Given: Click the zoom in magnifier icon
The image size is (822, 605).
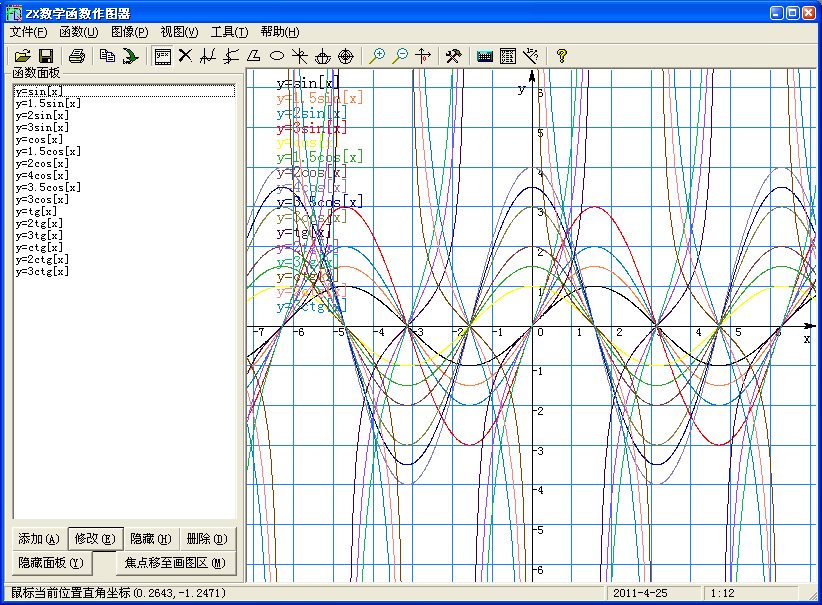Looking at the screenshot, I should click(377, 56).
